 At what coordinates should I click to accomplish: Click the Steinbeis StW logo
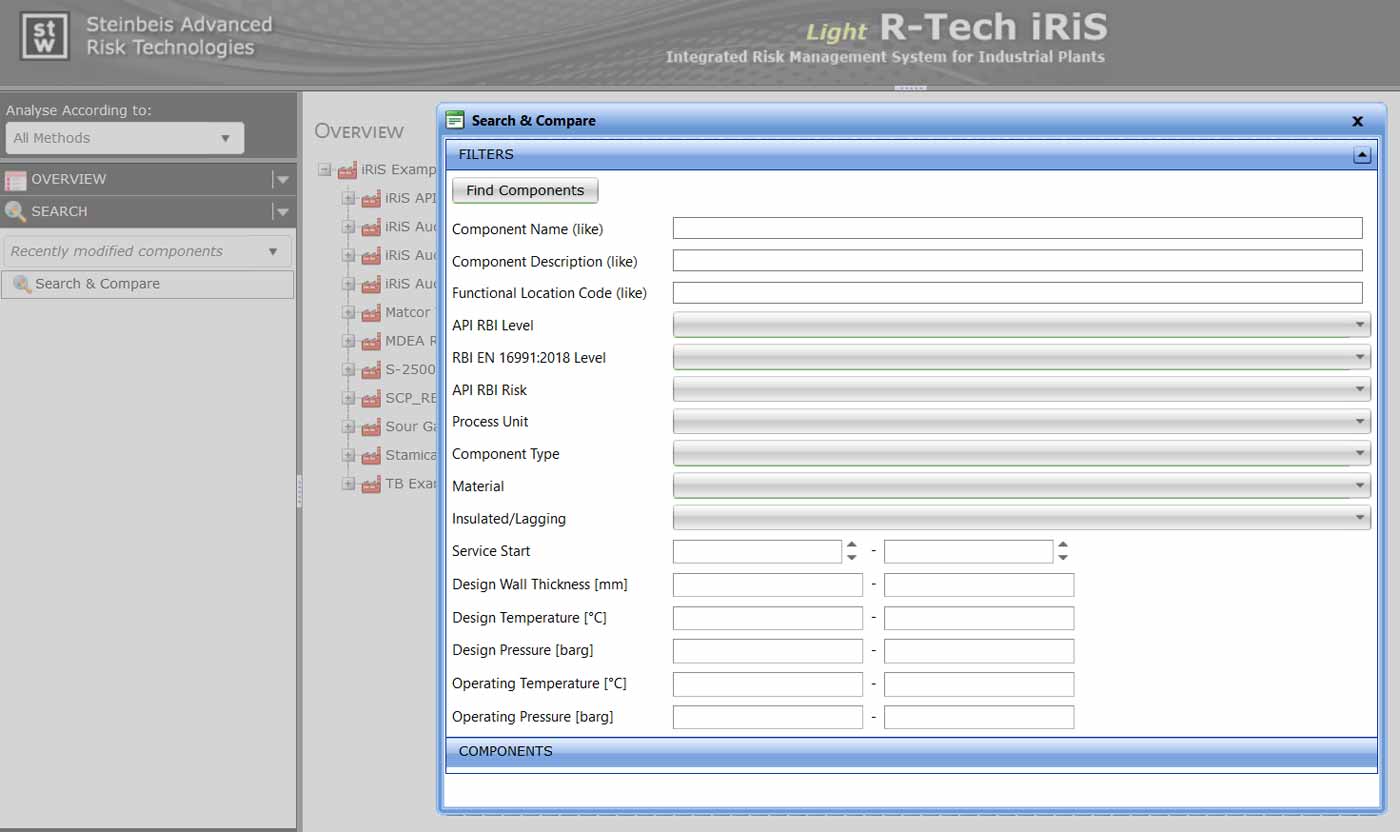pos(45,36)
